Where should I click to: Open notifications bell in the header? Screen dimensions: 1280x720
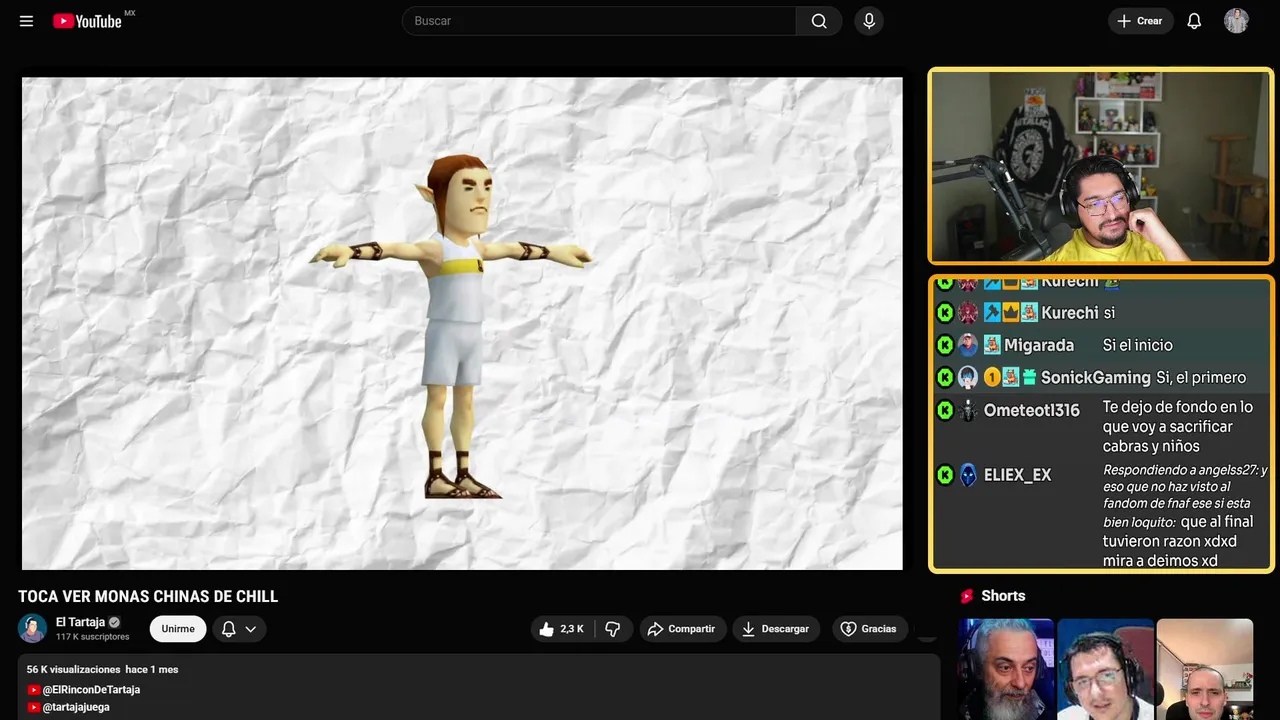(1194, 21)
